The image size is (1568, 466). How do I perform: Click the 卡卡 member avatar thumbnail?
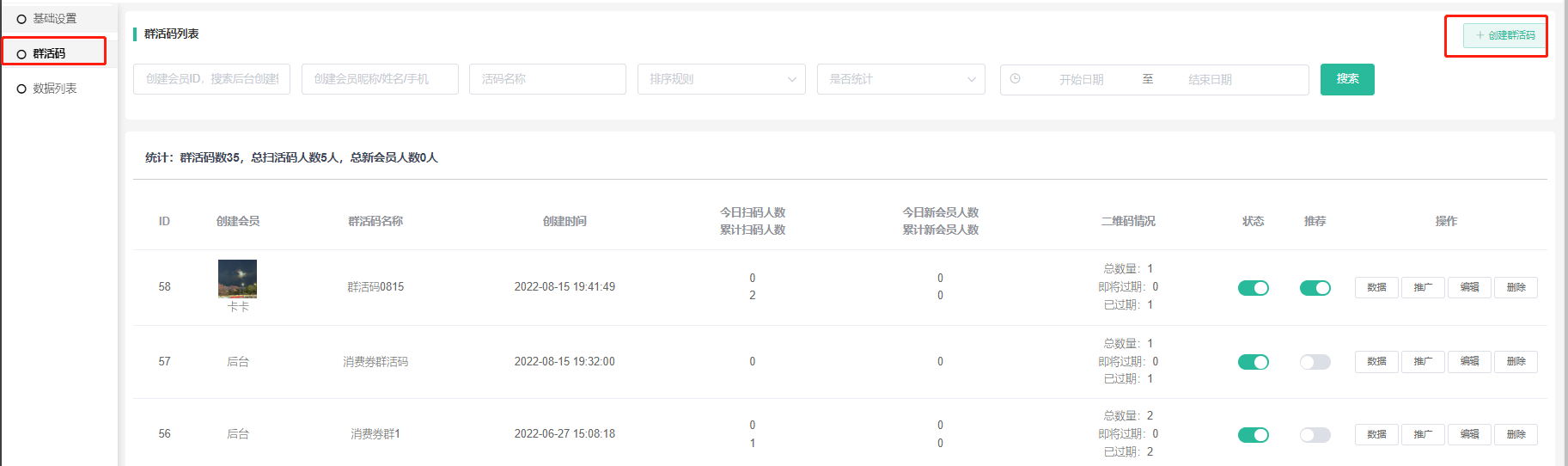(237, 279)
